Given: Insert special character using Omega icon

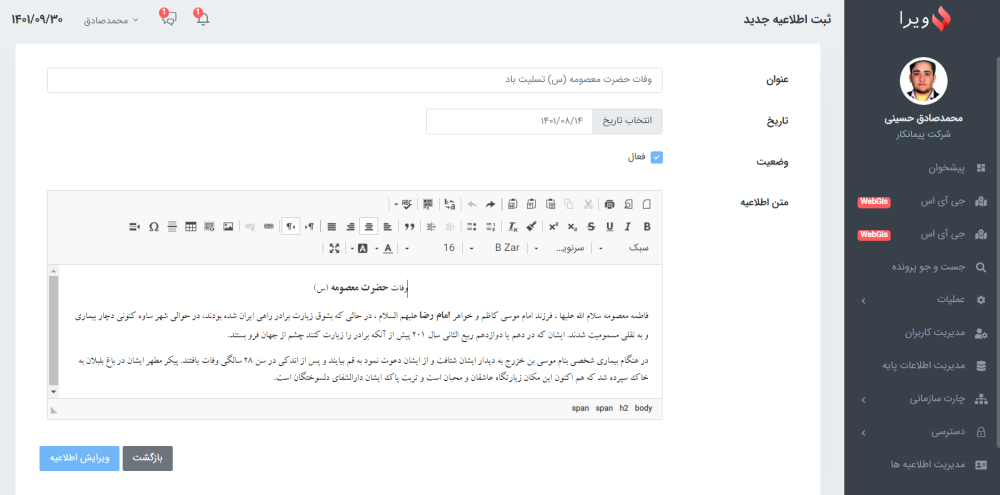Looking at the screenshot, I should pyautogui.click(x=153, y=226).
